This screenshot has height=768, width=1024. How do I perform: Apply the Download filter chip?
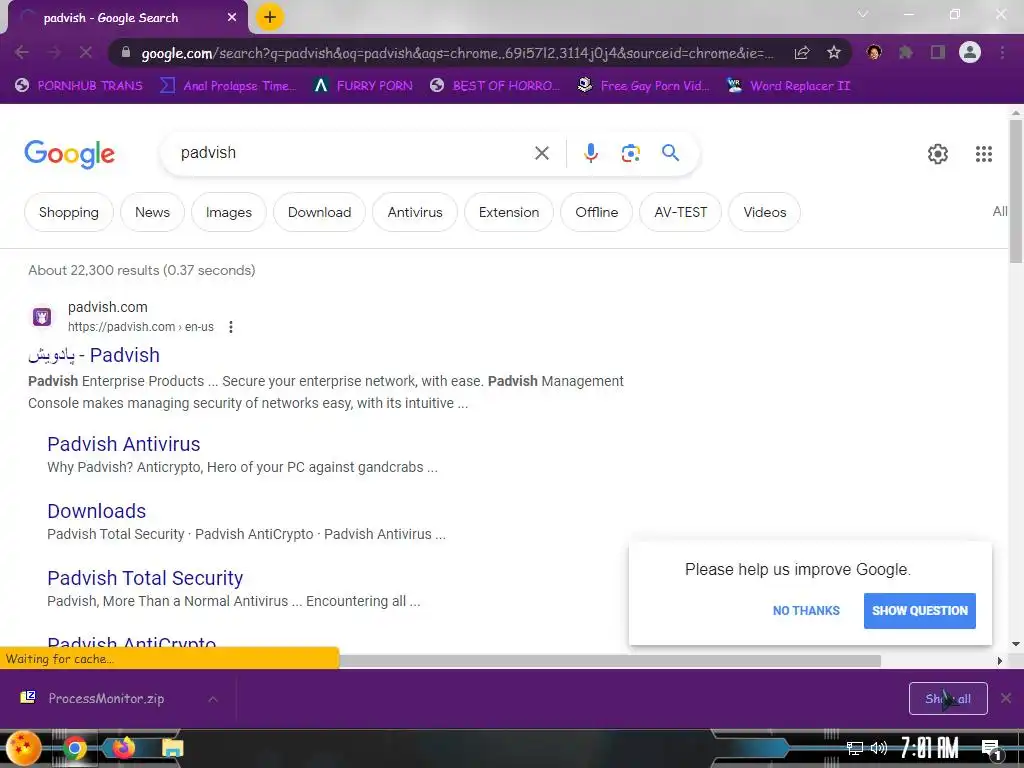[319, 212]
